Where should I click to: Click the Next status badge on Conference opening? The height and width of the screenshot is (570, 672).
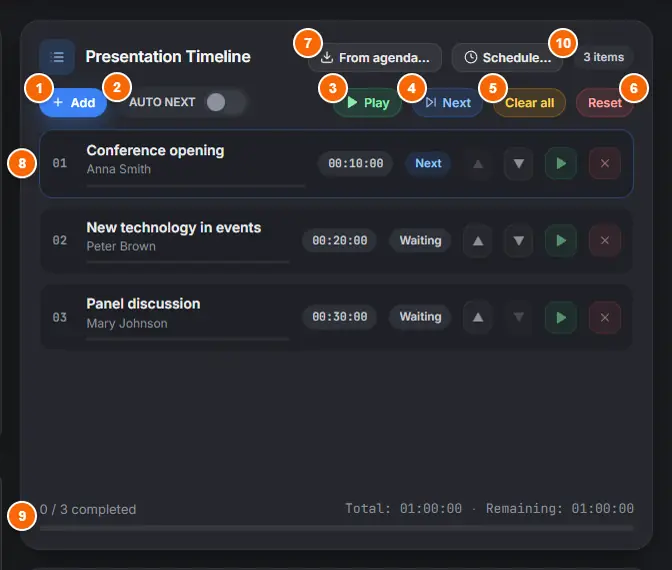428,163
